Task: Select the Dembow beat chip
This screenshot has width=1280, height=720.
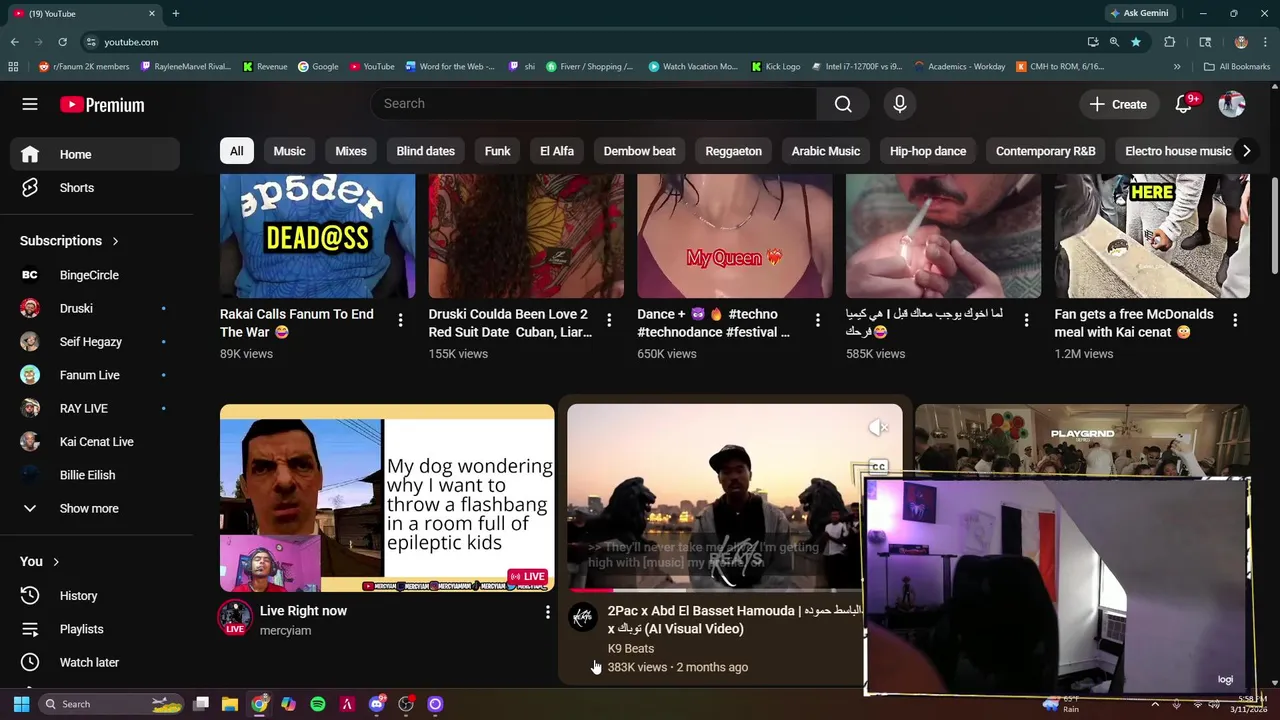Action: [639, 151]
